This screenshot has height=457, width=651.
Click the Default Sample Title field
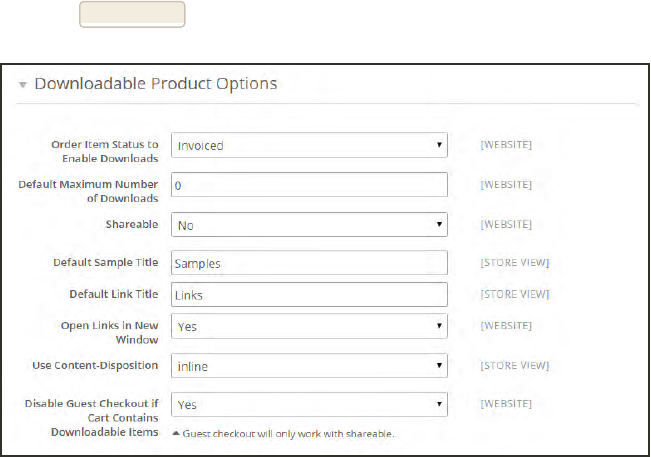click(x=308, y=263)
